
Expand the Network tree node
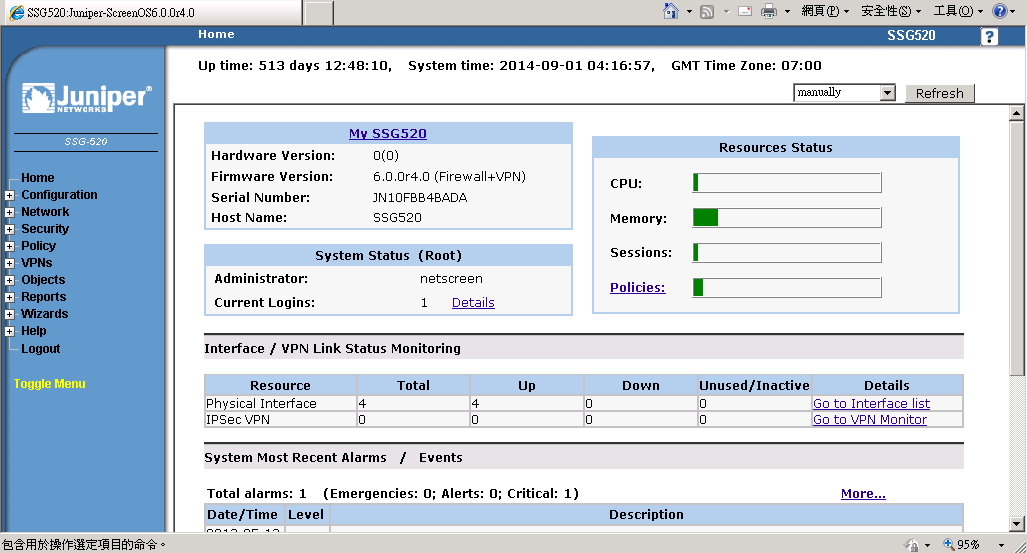(x=10, y=212)
